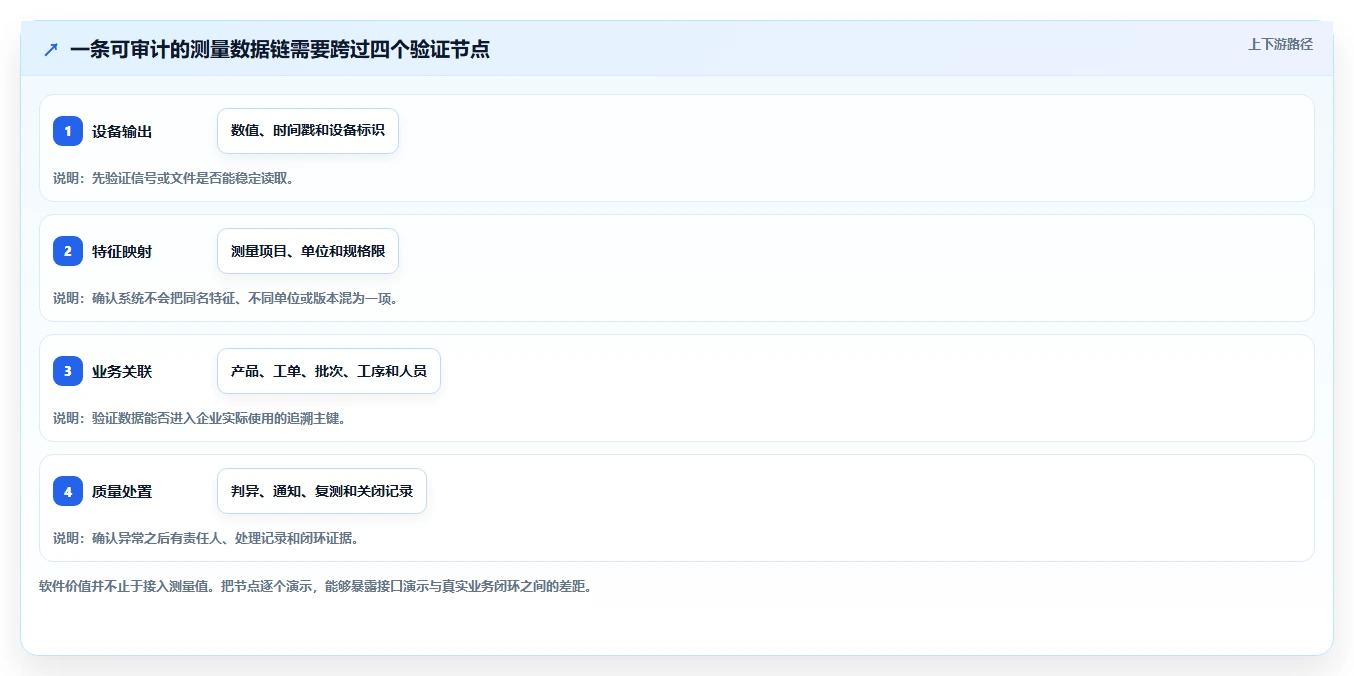Click the note 确认系统不会把同名特征、不同单位或版本混为一项

pyautogui.click(x=245, y=298)
